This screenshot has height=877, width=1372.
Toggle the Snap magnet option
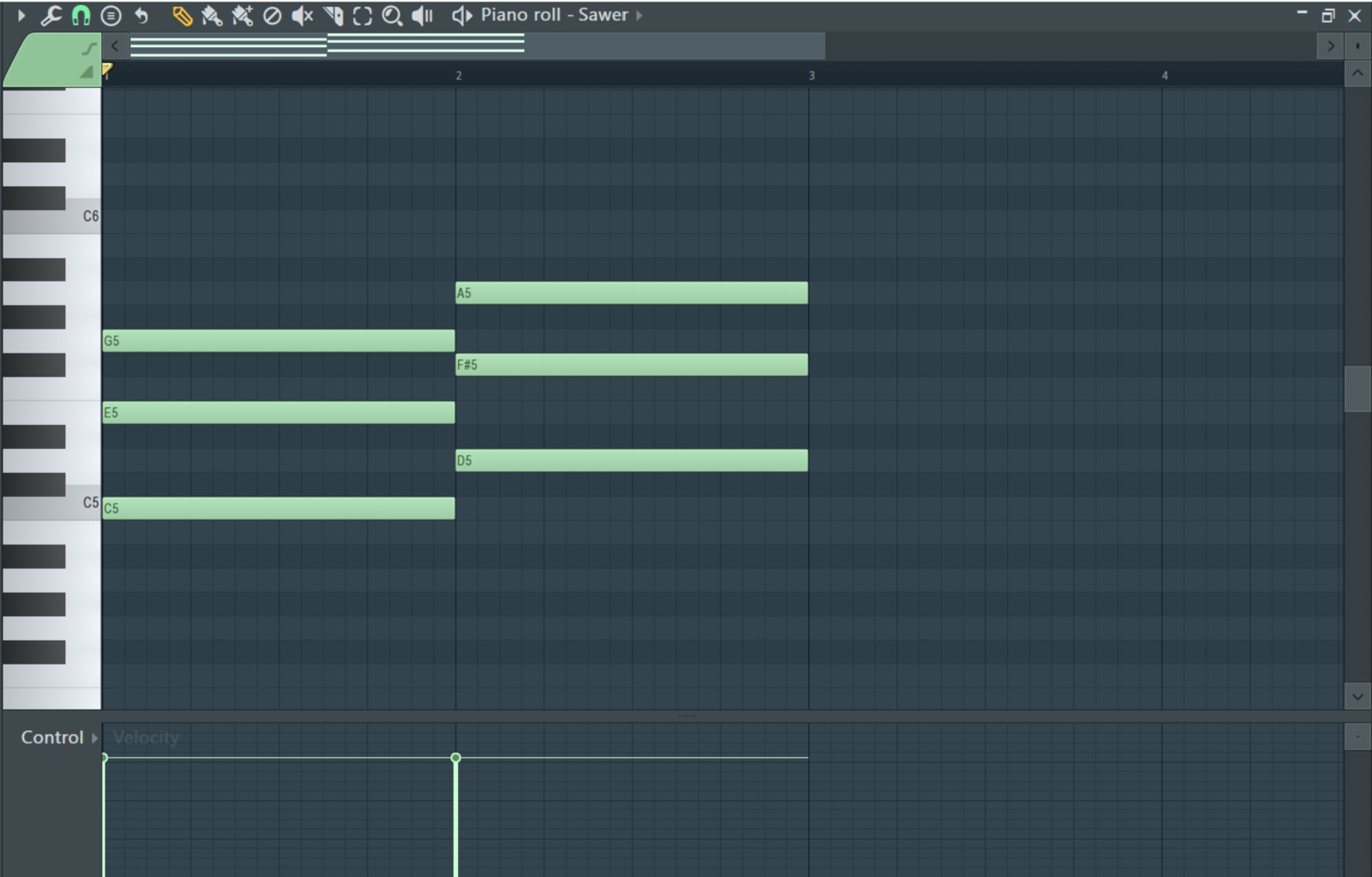click(x=81, y=15)
